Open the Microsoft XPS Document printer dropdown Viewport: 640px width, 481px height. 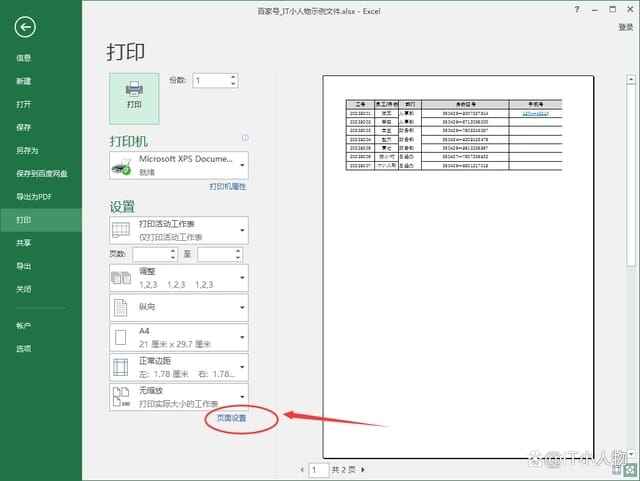179,165
